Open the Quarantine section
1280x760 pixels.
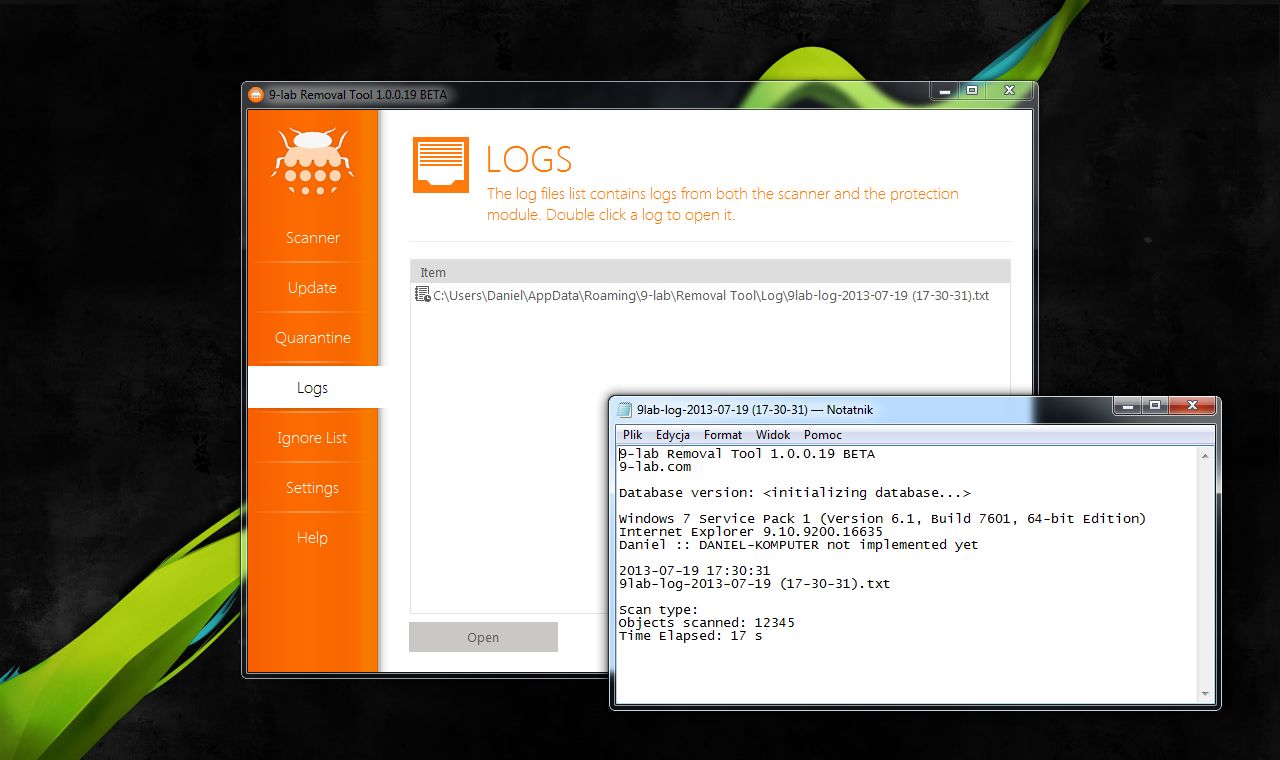coord(313,338)
